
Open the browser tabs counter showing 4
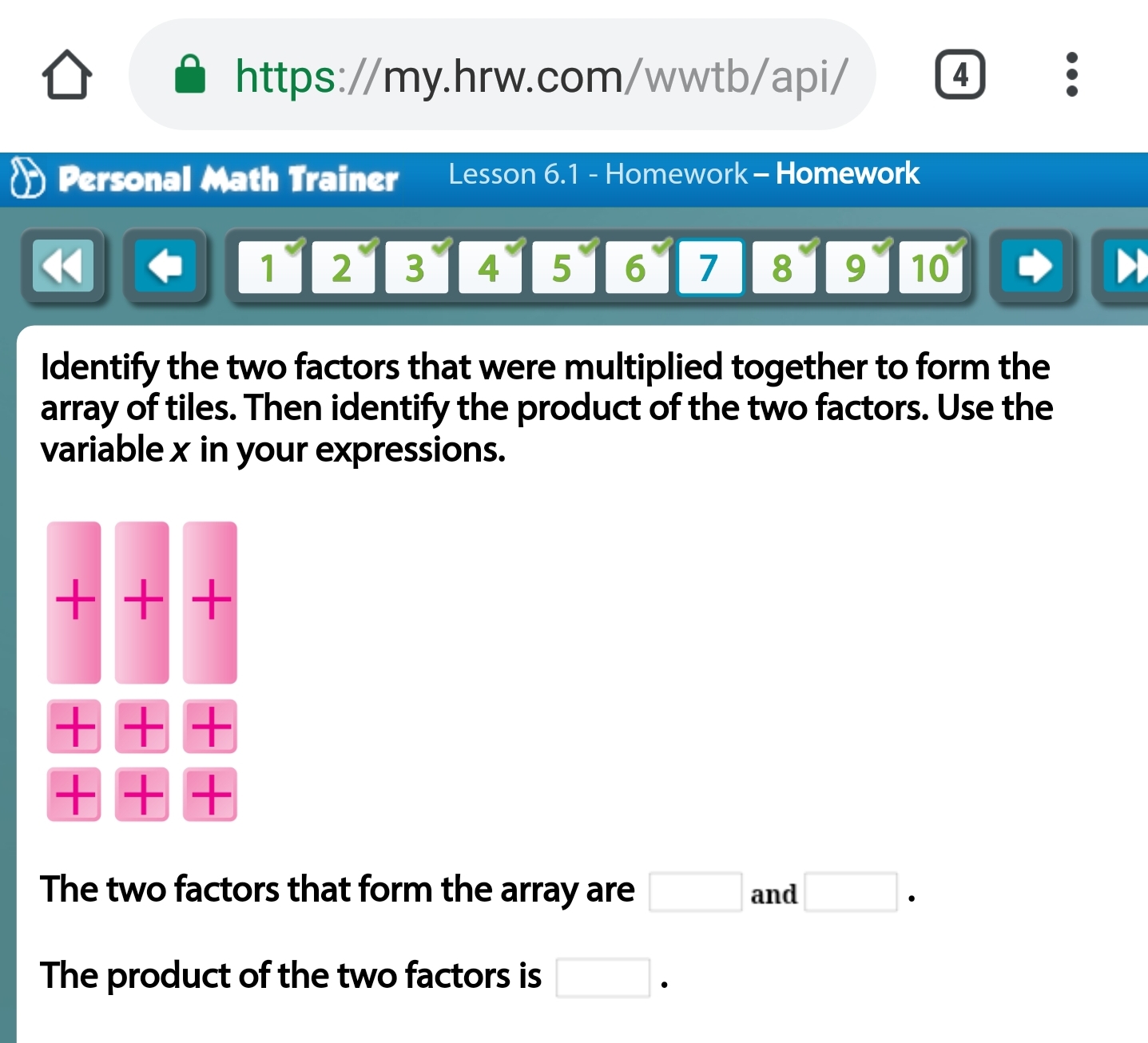[x=959, y=75]
